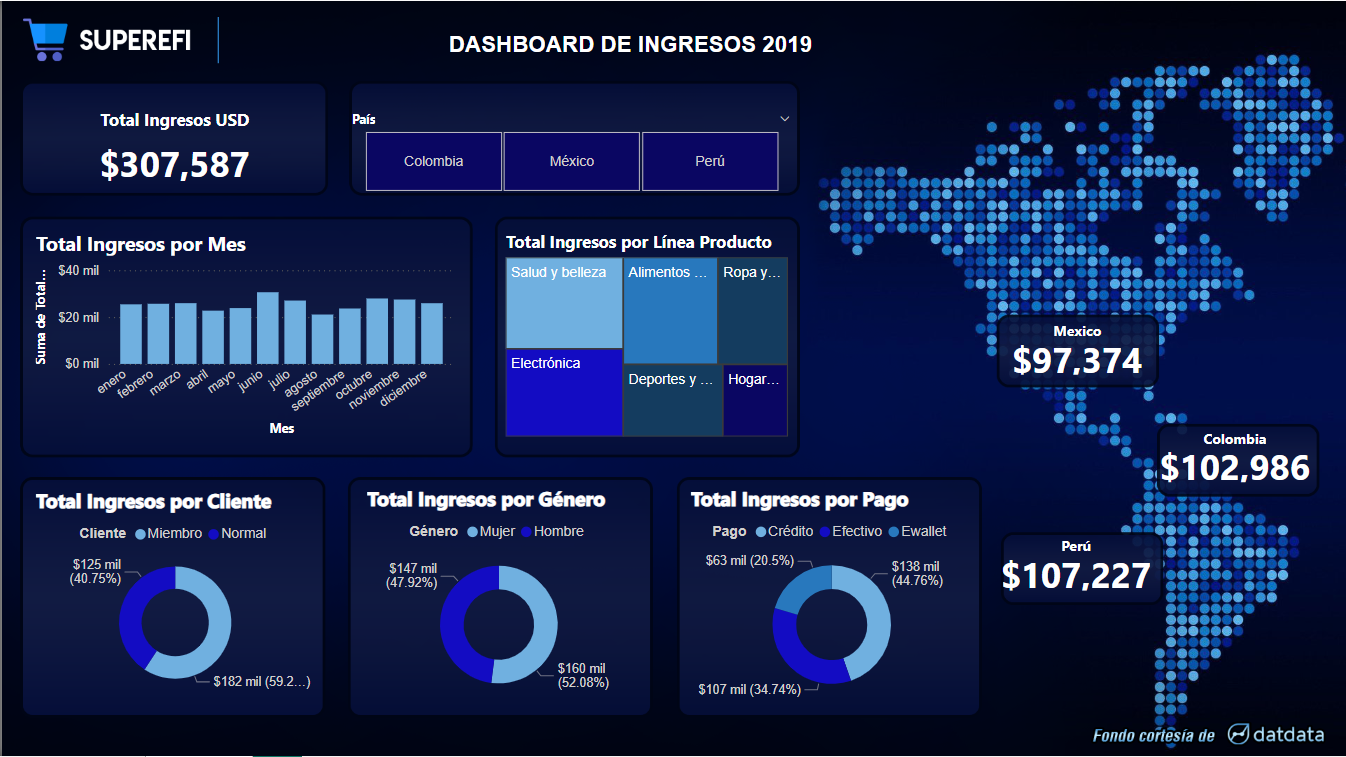Expand the País slicer chevron
Image resolution: width=1346 pixels, height=757 pixels.
[x=785, y=119]
